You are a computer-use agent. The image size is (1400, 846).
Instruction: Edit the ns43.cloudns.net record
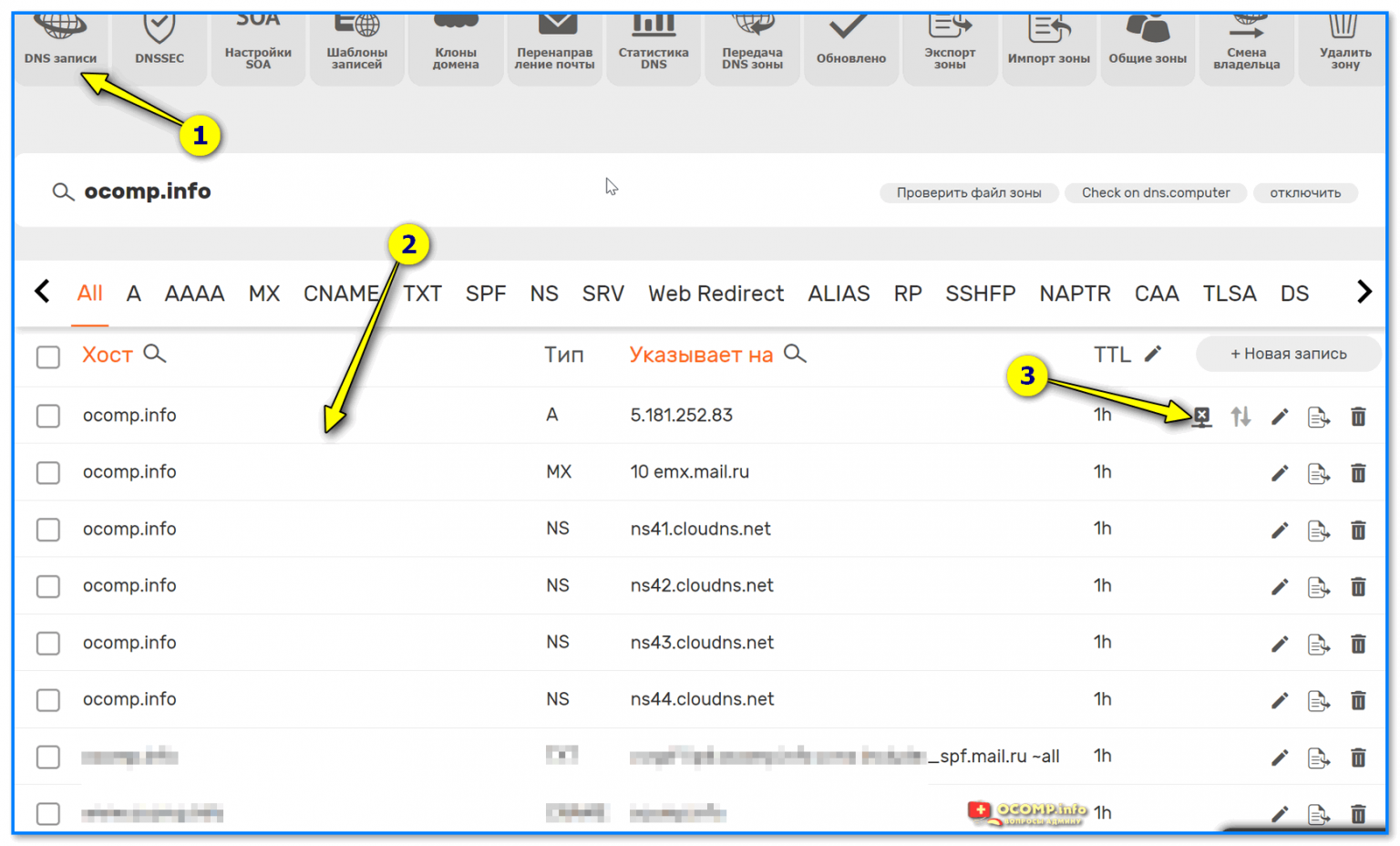click(1280, 645)
